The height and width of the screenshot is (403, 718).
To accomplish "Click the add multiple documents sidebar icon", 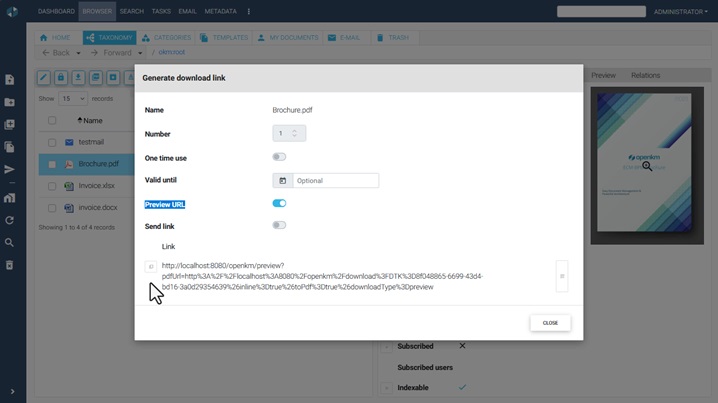I will pos(10,125).
